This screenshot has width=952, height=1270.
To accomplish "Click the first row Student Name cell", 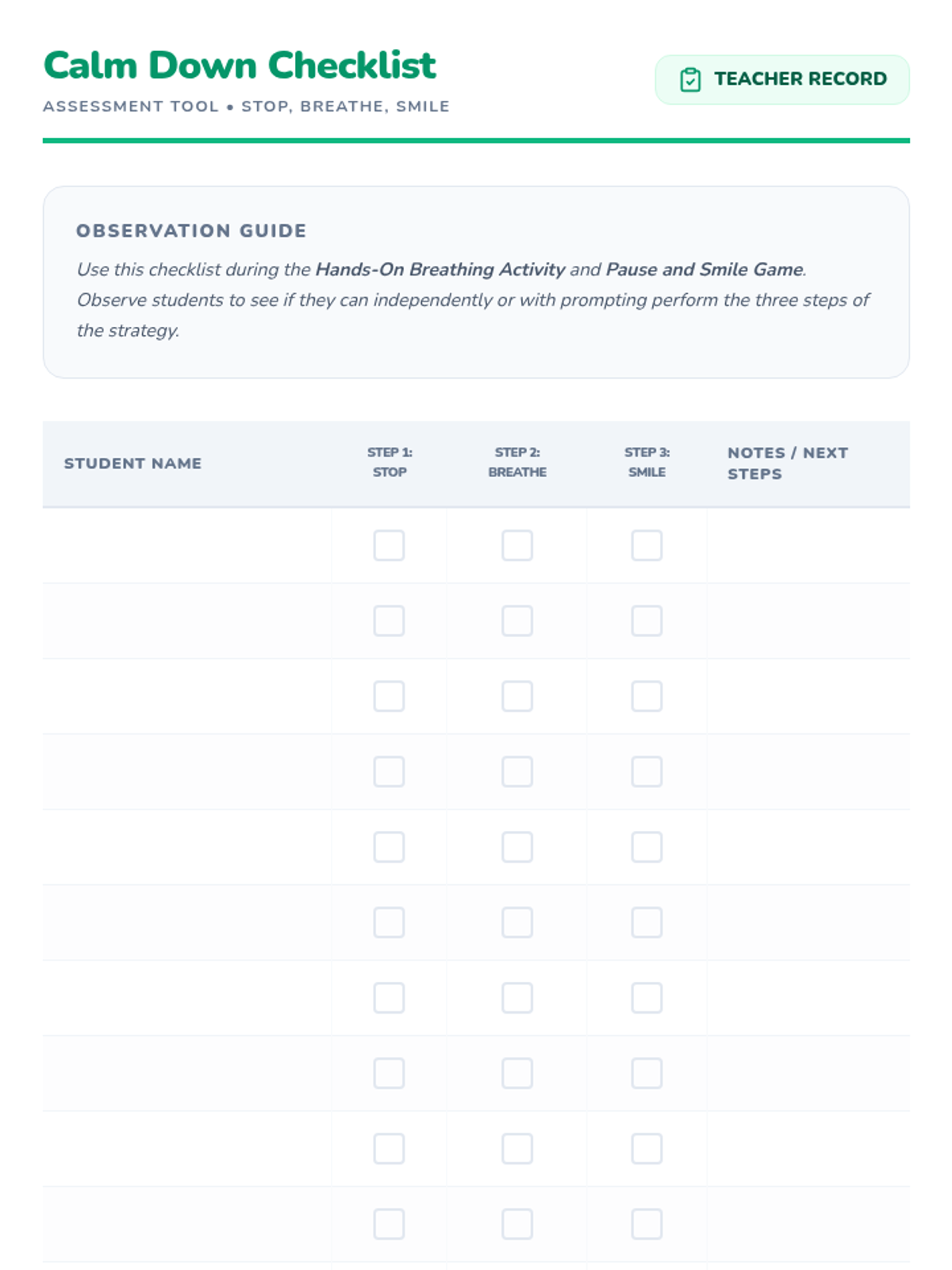I will coord(187,545).
